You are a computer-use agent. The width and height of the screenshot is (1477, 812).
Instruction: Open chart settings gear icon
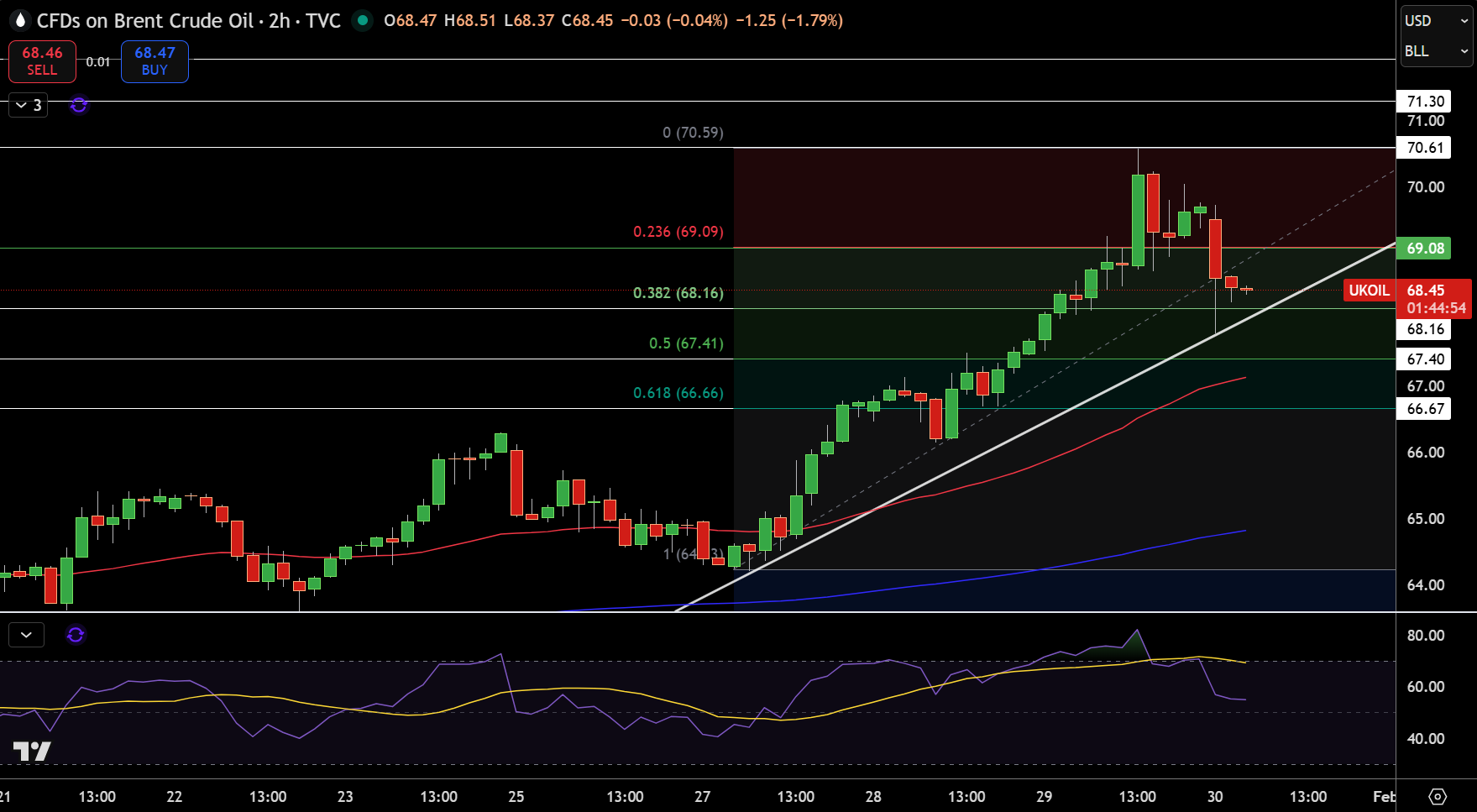pos(1438,796)
